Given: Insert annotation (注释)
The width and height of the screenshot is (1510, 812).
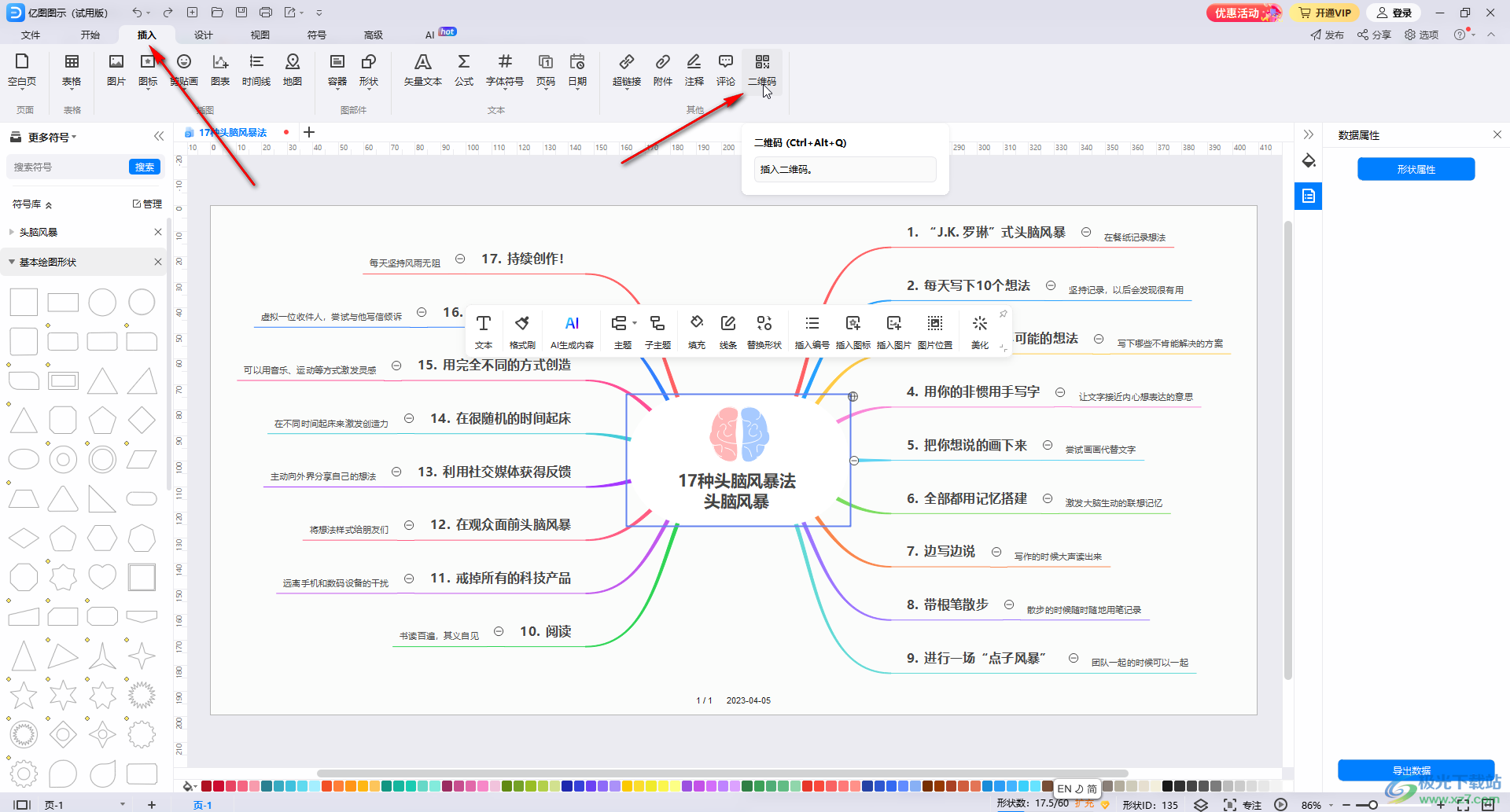Looking at the screenshot, I should click(694, 70).
